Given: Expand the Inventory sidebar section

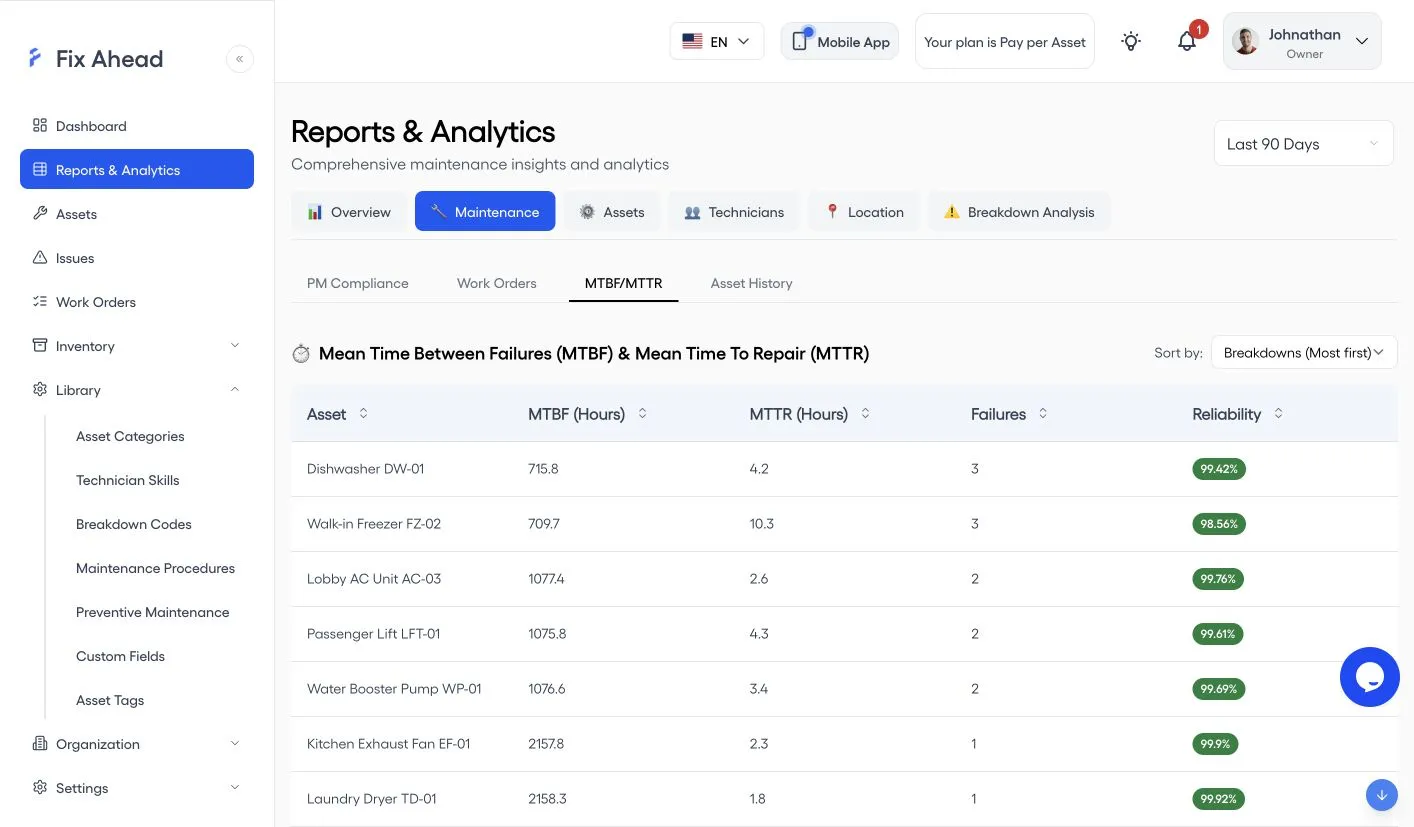Looking at the screenshot, I should point(137,346).
